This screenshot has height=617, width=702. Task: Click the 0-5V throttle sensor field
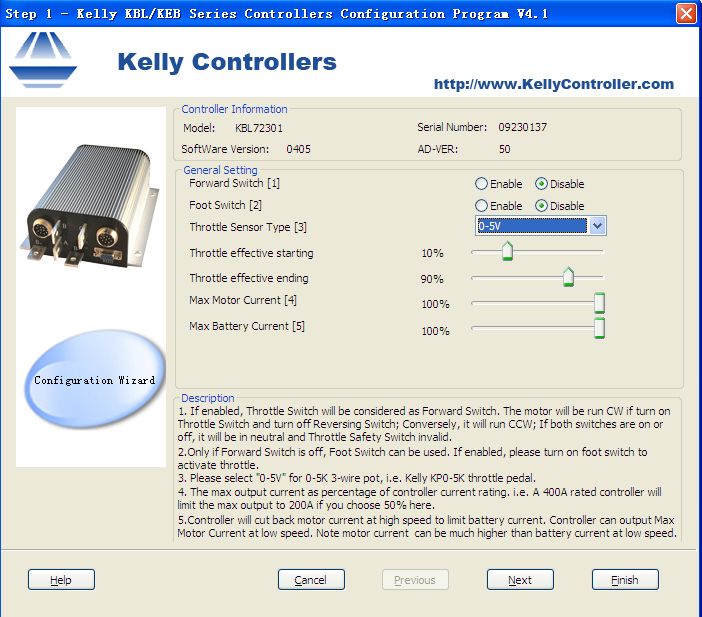click(x=531, y=226)
